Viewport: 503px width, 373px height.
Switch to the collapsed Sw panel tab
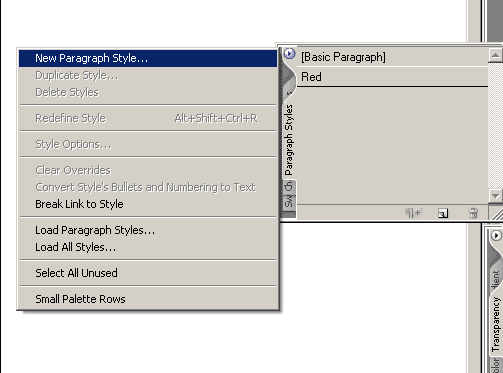click(x=289, y=201)
